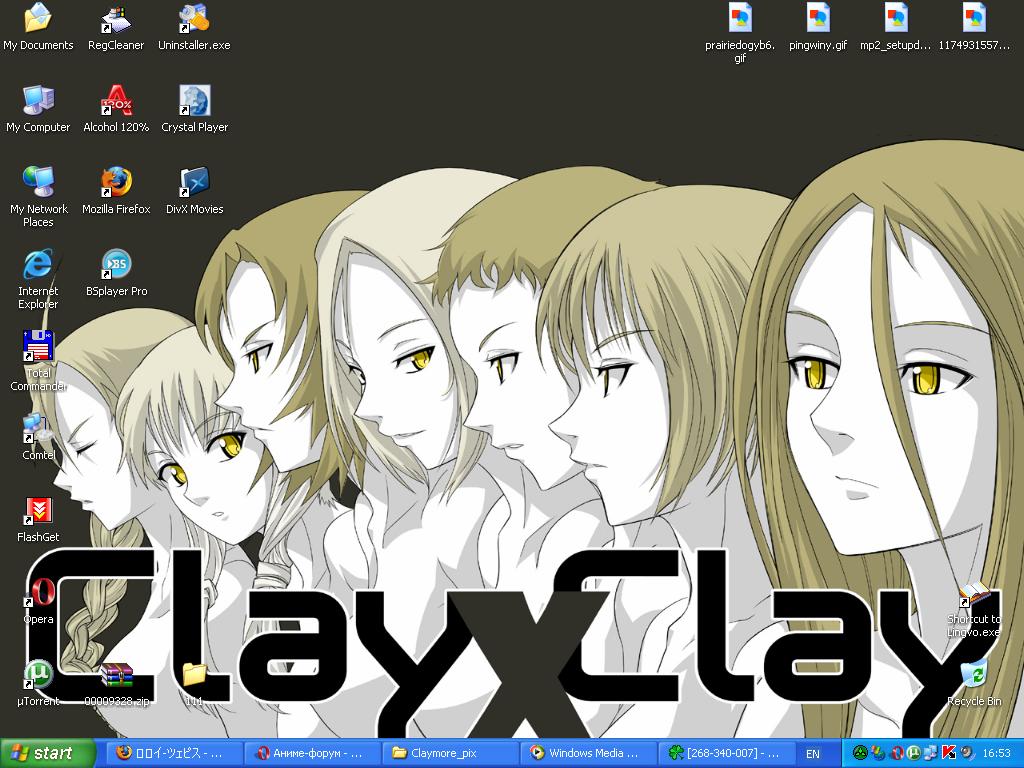Select the µTorrent desktop shortcut
Screen dimensions: 1024x768
(38, 683)
